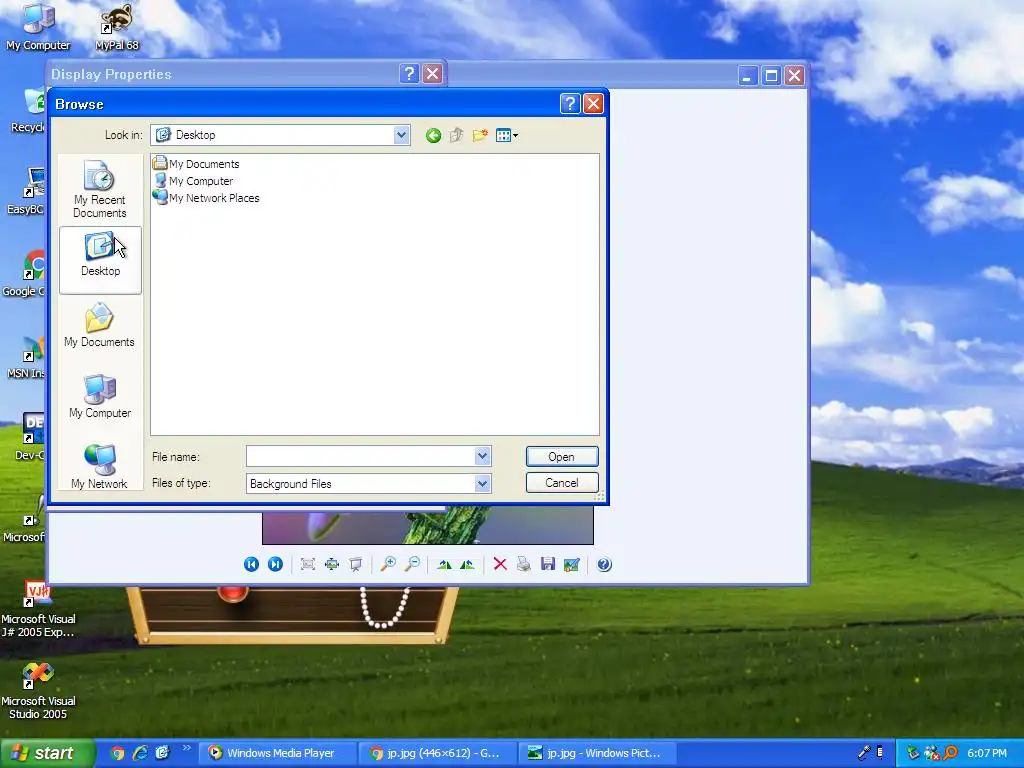Launch Chrome from Quick Launch bar

coord(117,753)
